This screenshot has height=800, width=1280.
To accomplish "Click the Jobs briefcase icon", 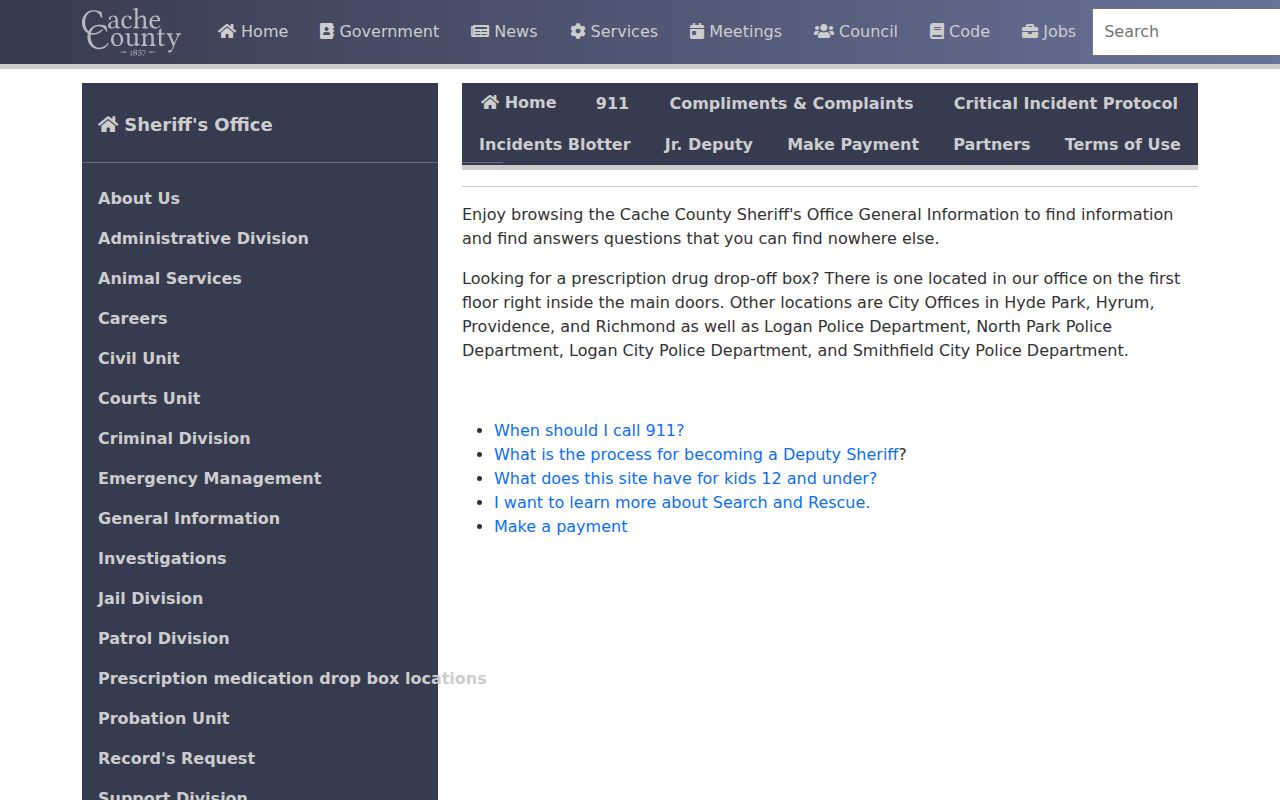I will coord(1030,31).
